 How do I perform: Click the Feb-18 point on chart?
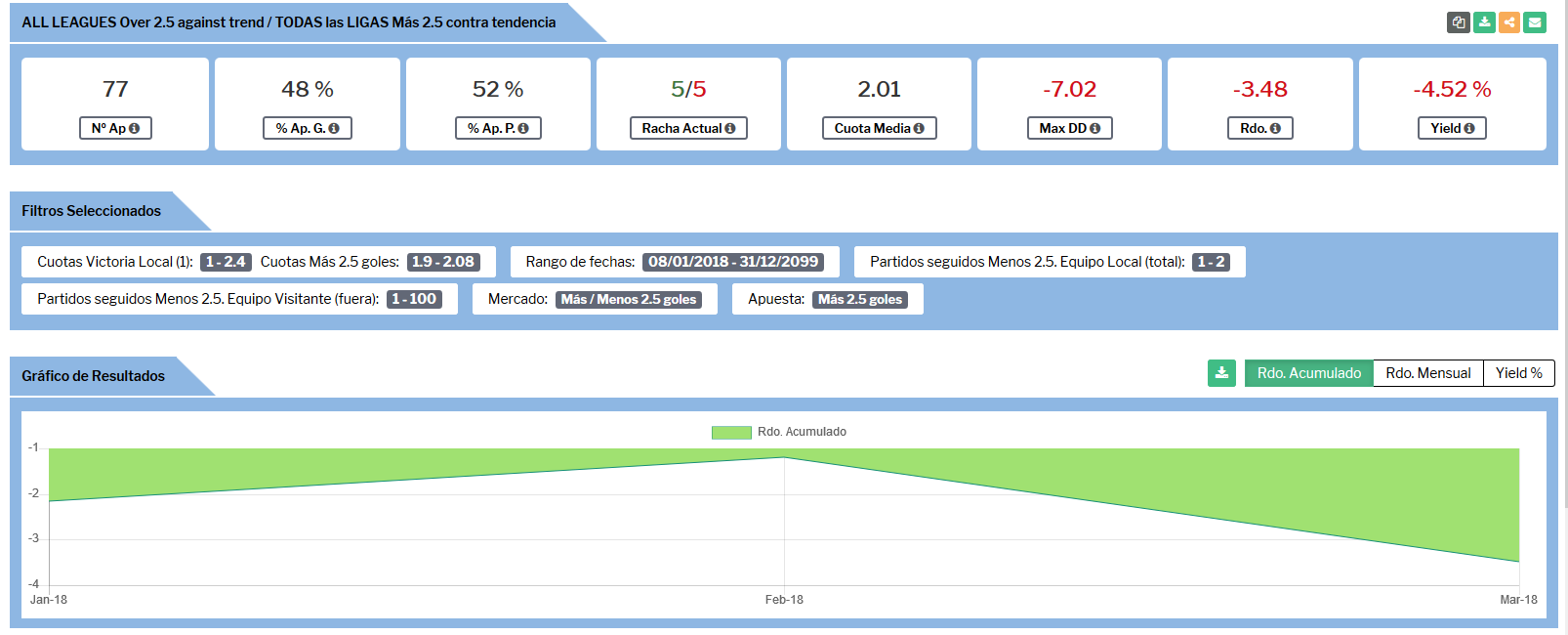[784, 457]
